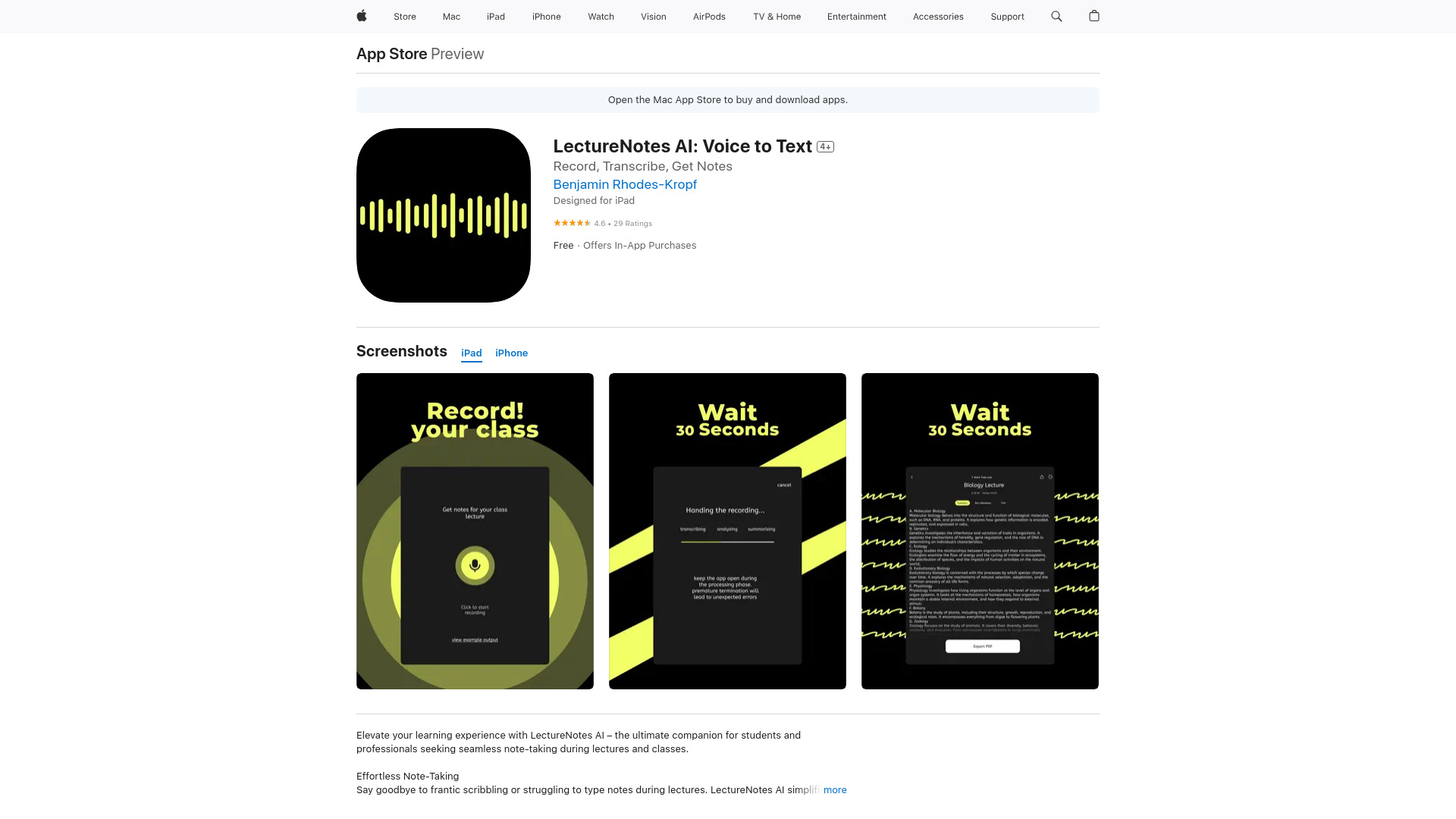Click the first Record your class screenshot thumbnail
The height and width of the screenshot is (819, 1456).
point(475,531)
